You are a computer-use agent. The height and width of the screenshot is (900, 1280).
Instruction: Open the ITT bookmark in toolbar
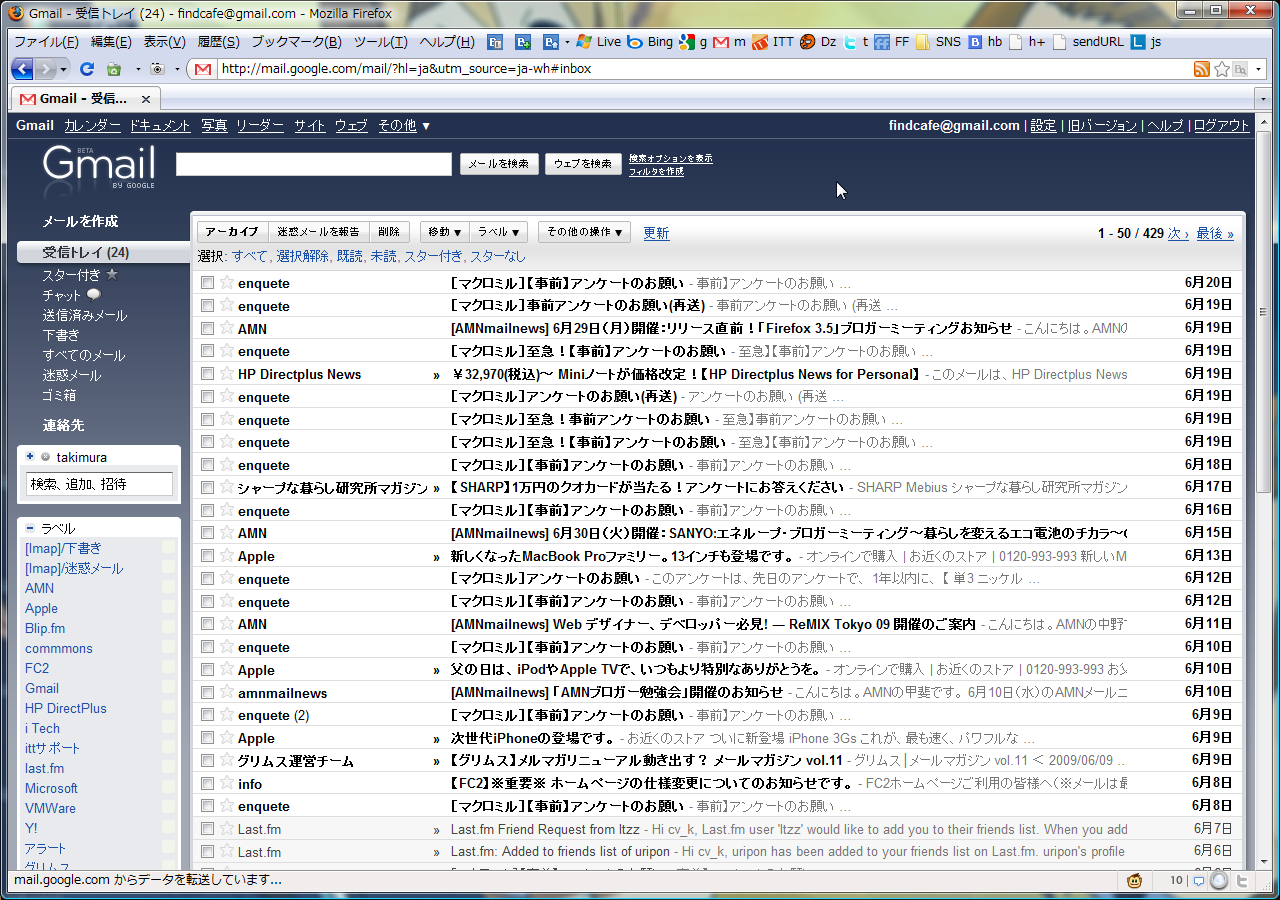click(773, 42)
